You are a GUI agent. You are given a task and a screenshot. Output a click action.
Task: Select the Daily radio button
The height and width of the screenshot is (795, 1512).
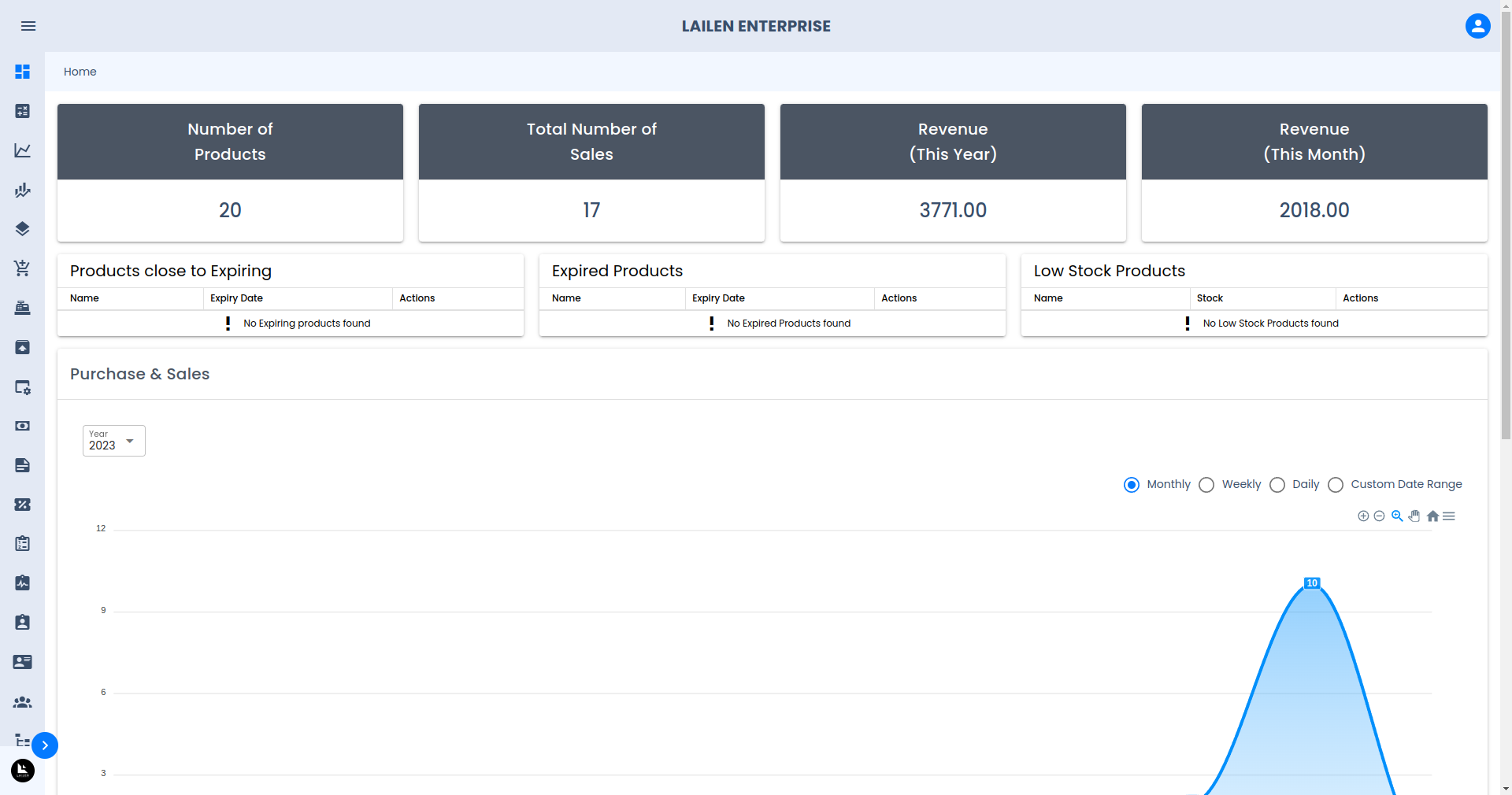(1277, 485)
